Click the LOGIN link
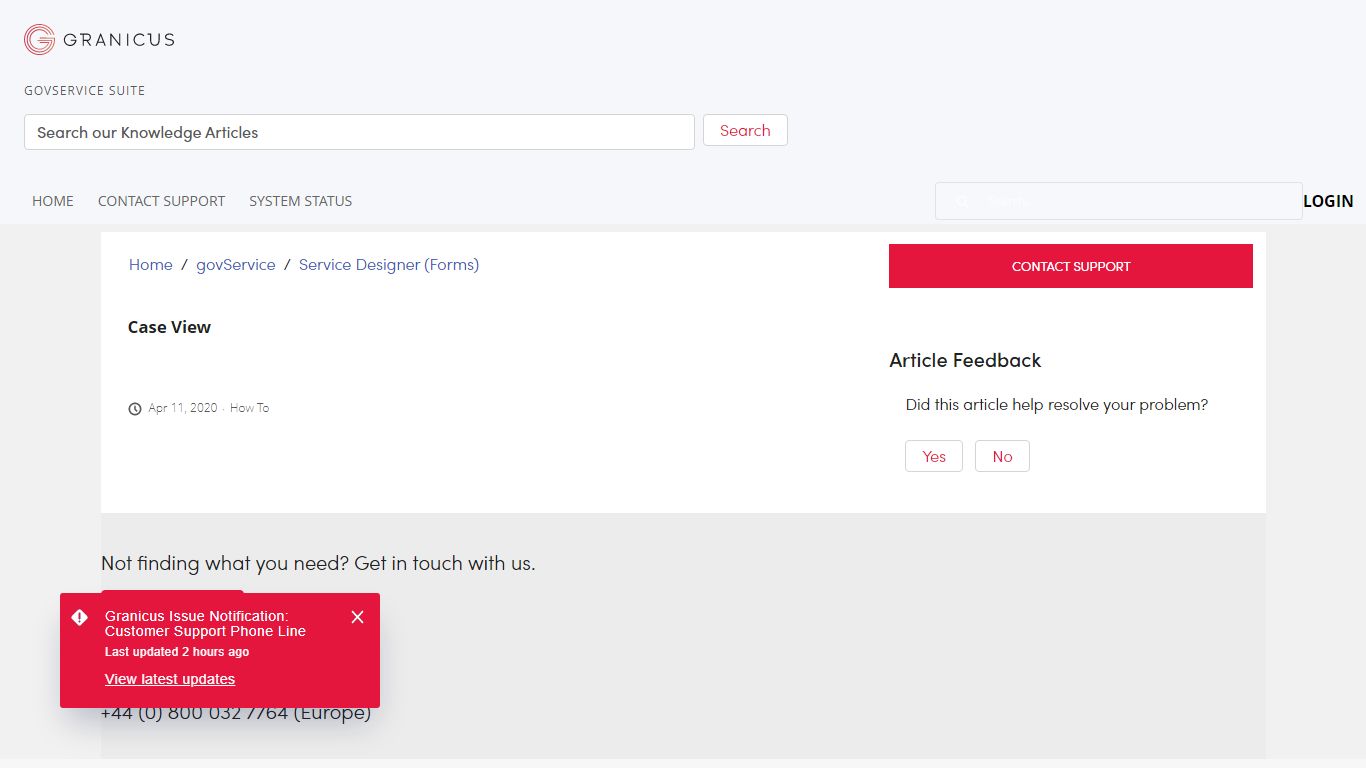Viewport: 1366px width, 768px height. tap(1328, 201)
